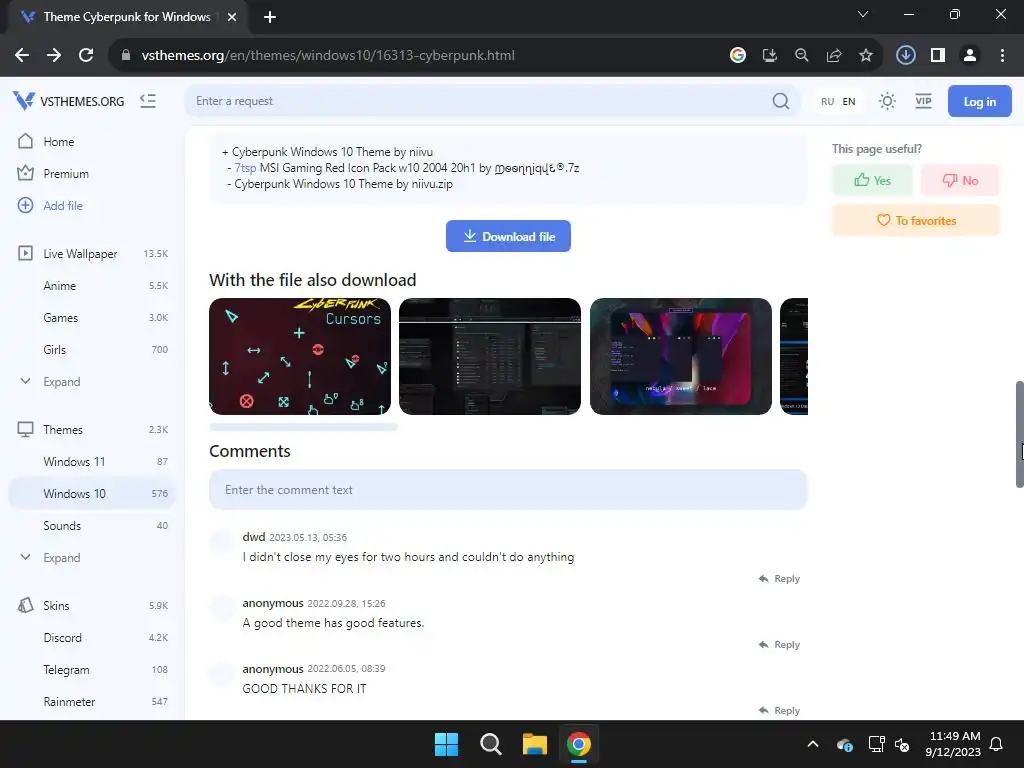Click the Google icon in address bar
This screenshot has height=768, width=1024.
[x=738, y=56]
